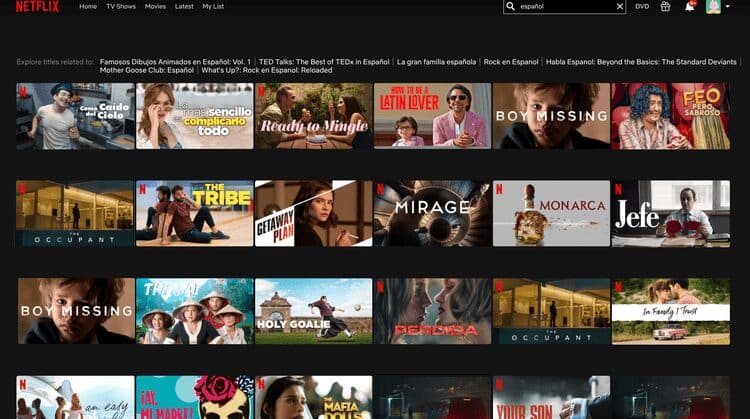Open My List from navigation
Viewport: 750px width, 419px height.
coord(213,7)
